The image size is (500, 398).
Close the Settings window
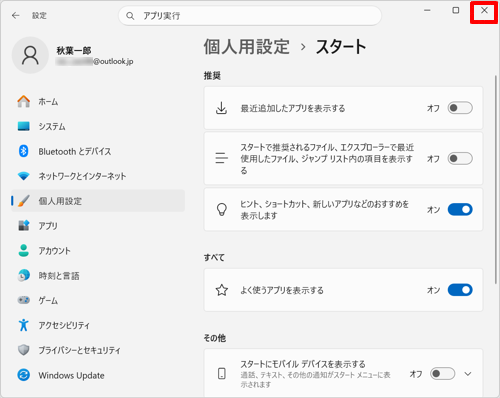click(484, 11)
